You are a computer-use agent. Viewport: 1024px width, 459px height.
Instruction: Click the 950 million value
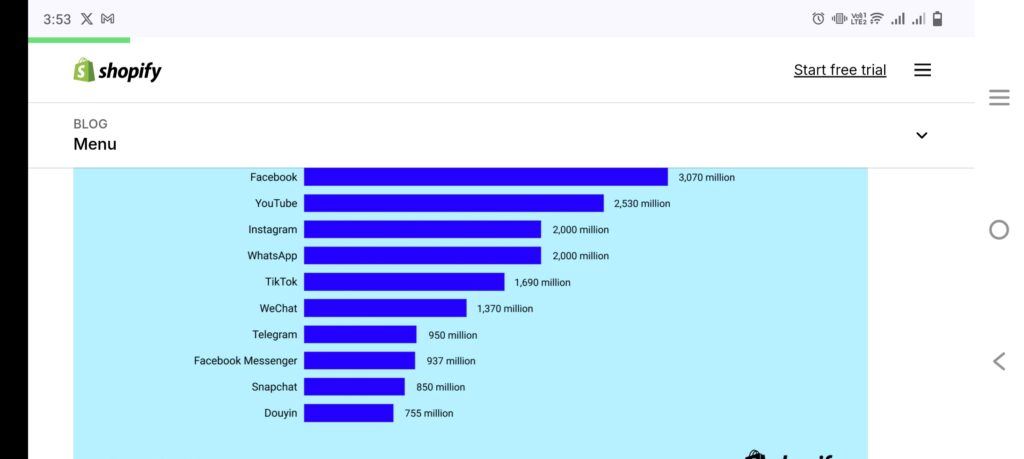[453, 335]
